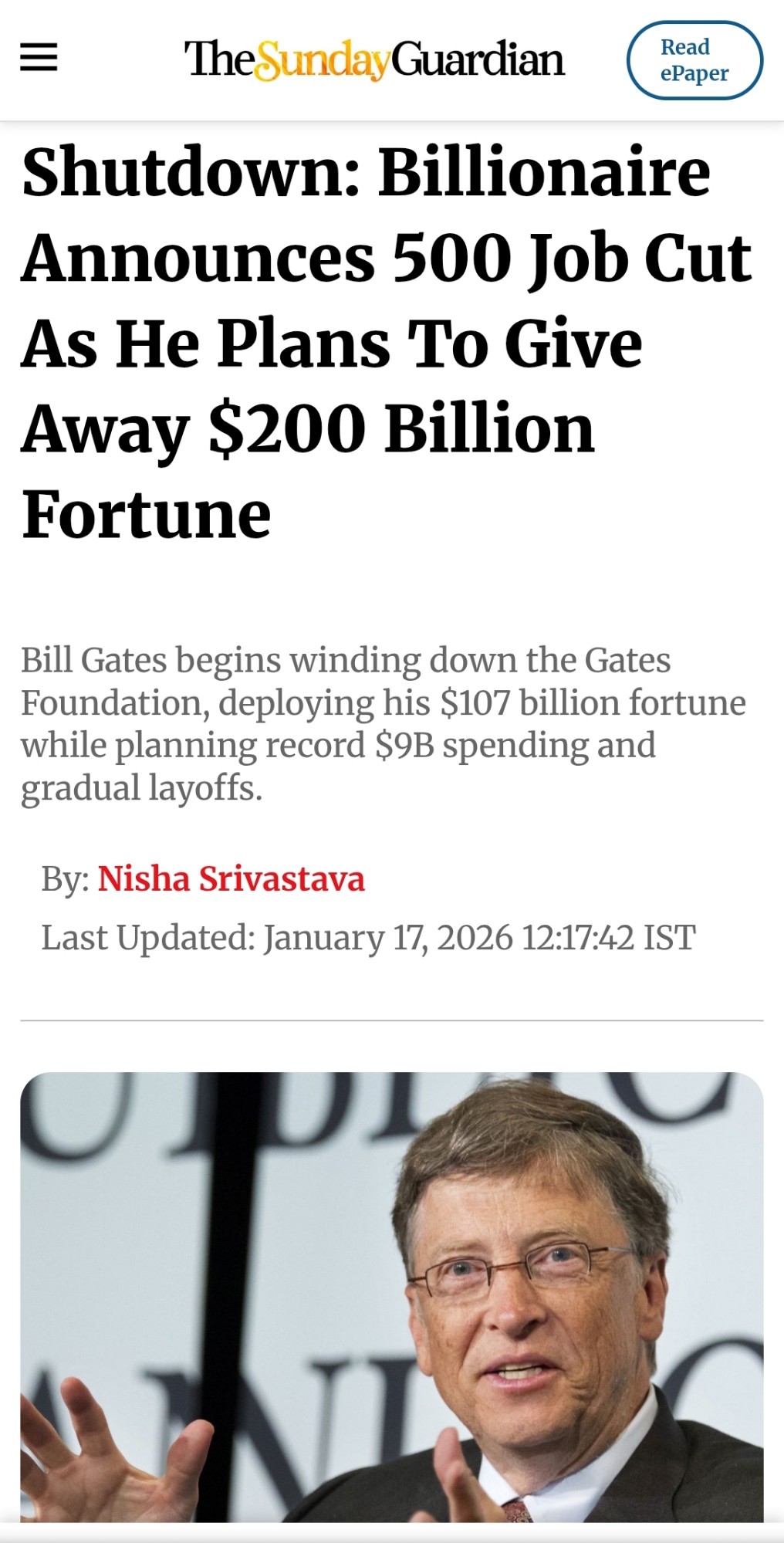Click the headline's final word "Fortune"
This screenshot has width=784, height=1543.
[x=147, y=515]
